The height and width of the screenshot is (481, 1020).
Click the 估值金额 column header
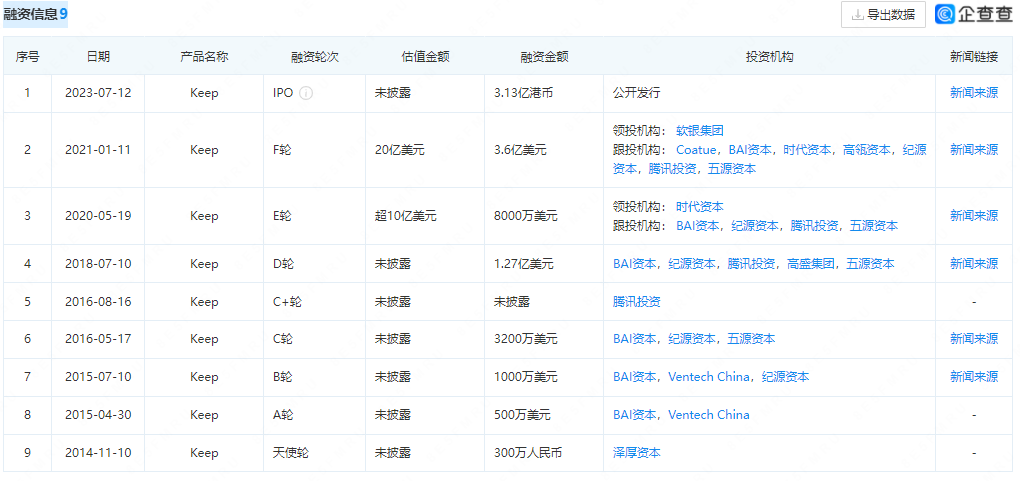pos(425,57)
